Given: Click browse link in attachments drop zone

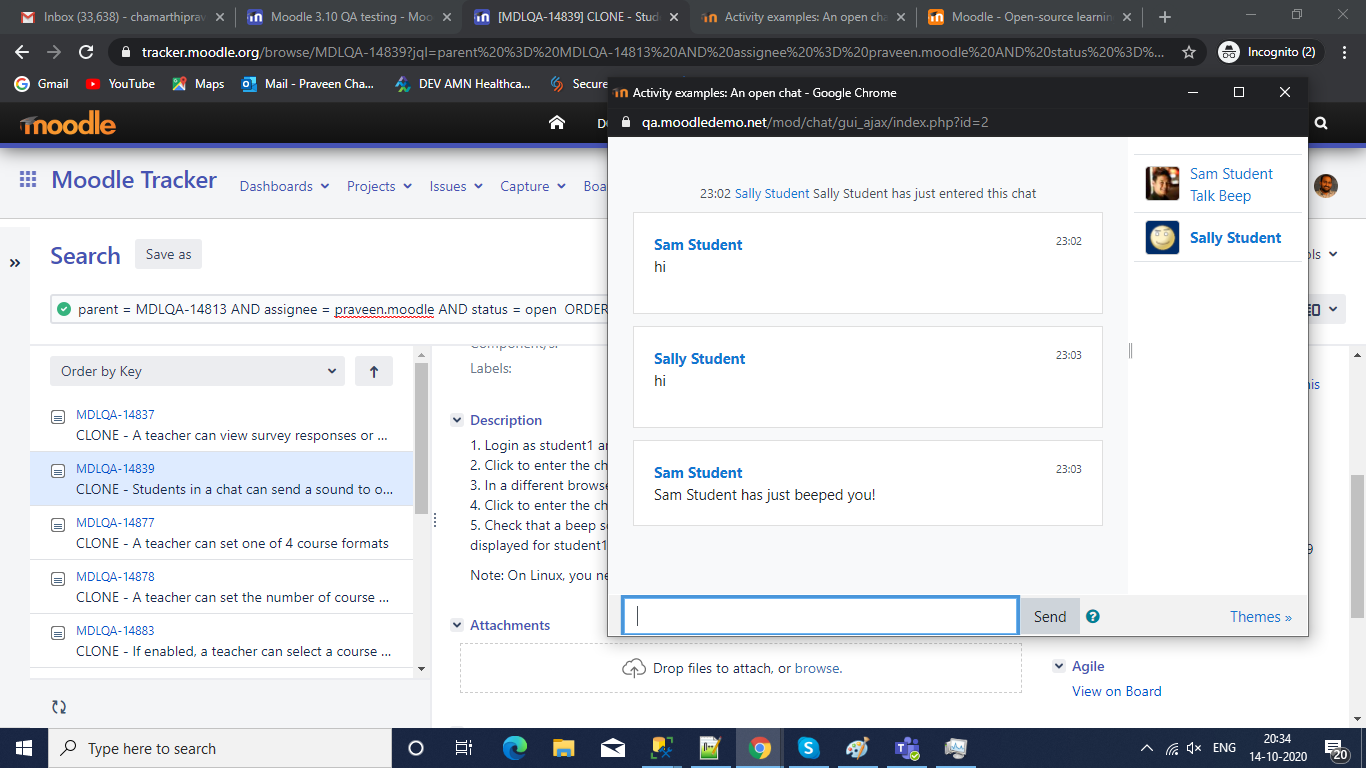Looking at the screenshot, I should [817, 668].
